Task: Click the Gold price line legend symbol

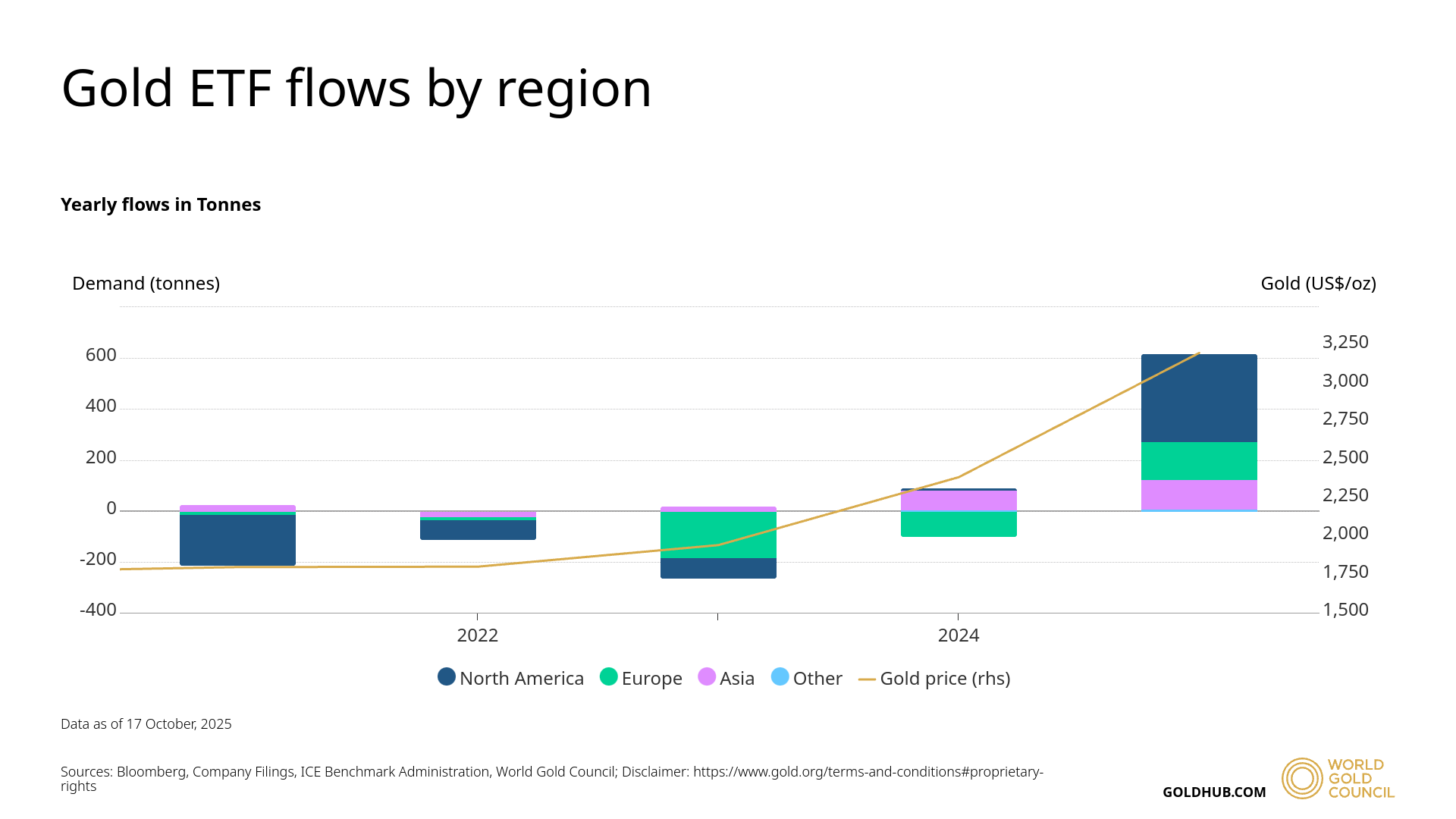Action: click(867, 678)
